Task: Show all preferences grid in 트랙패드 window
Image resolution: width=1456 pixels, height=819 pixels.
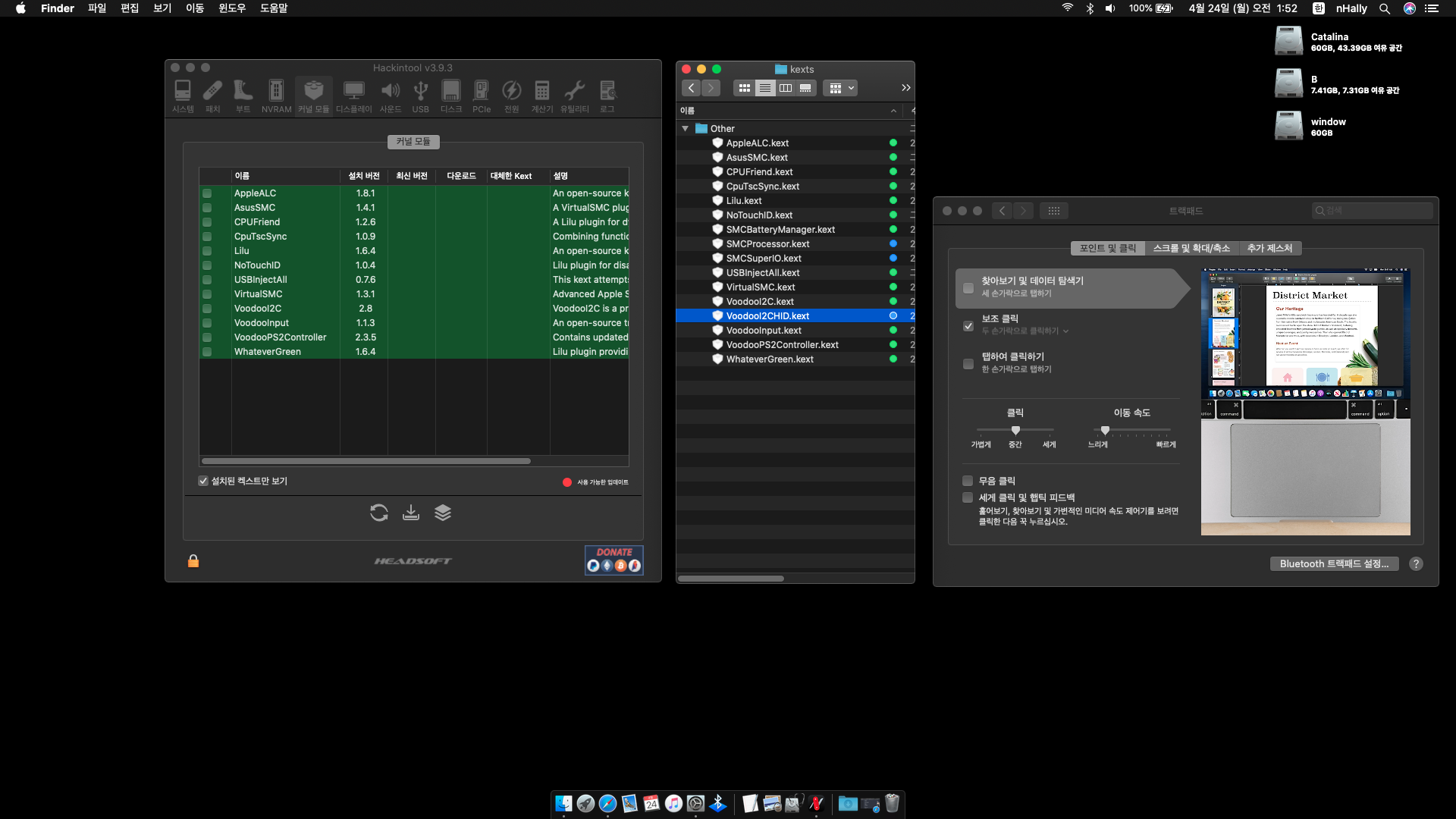Action: click(1054, 211)
